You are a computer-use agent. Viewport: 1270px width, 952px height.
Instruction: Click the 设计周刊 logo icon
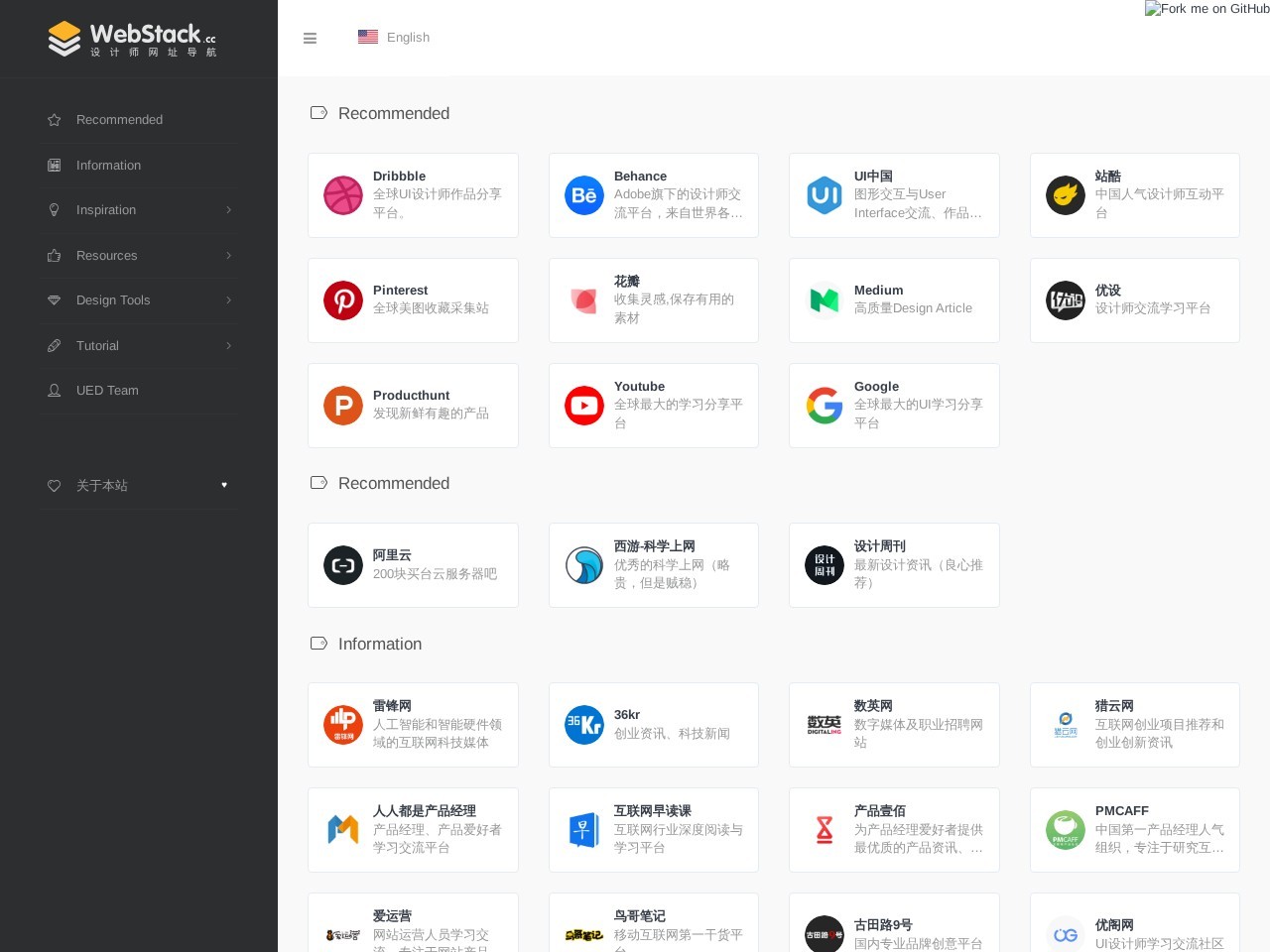tap(825, 565)
